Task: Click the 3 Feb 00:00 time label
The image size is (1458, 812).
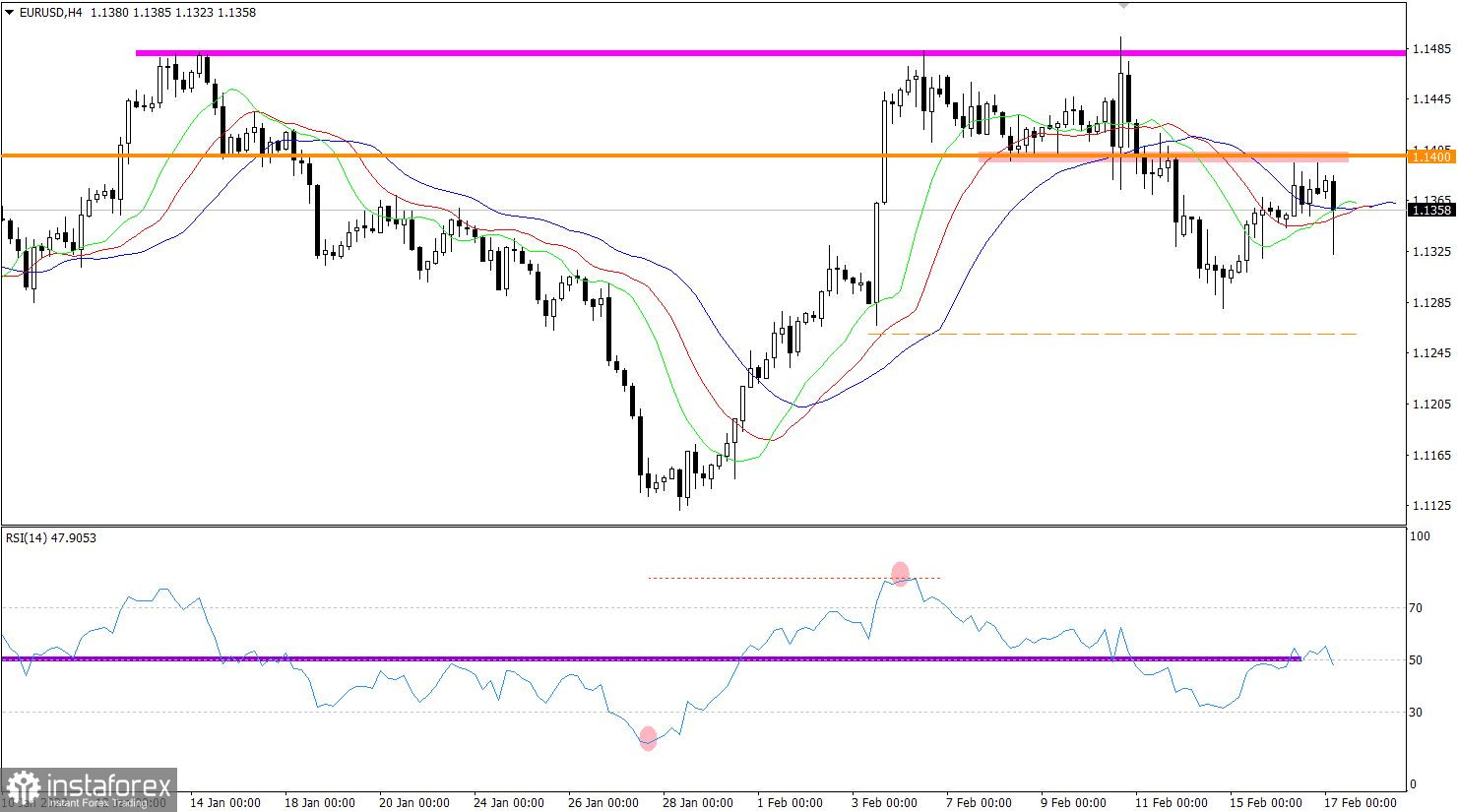Action: coord(884,802)
